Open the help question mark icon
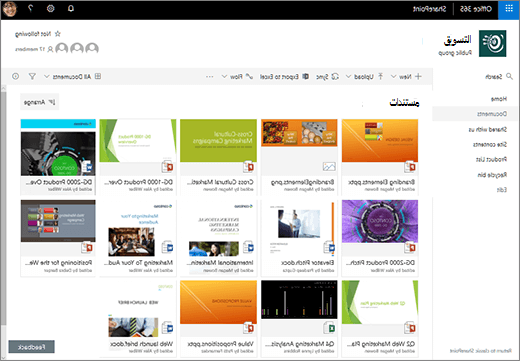The image size is (520, 361). (x=30, y=9)
